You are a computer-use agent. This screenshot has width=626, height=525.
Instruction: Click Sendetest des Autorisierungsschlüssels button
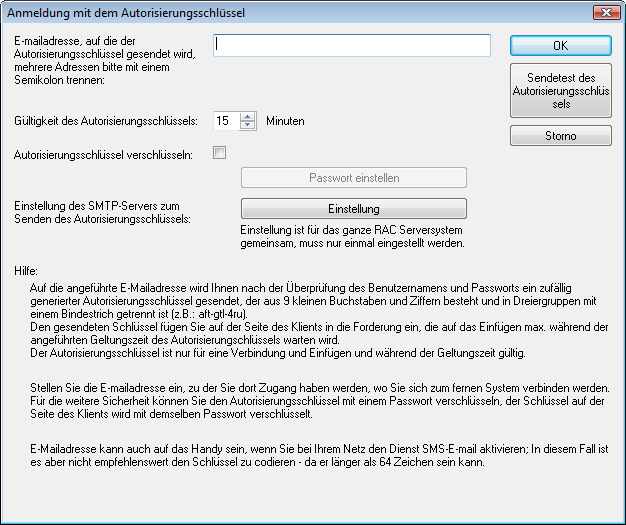[561, 91]
